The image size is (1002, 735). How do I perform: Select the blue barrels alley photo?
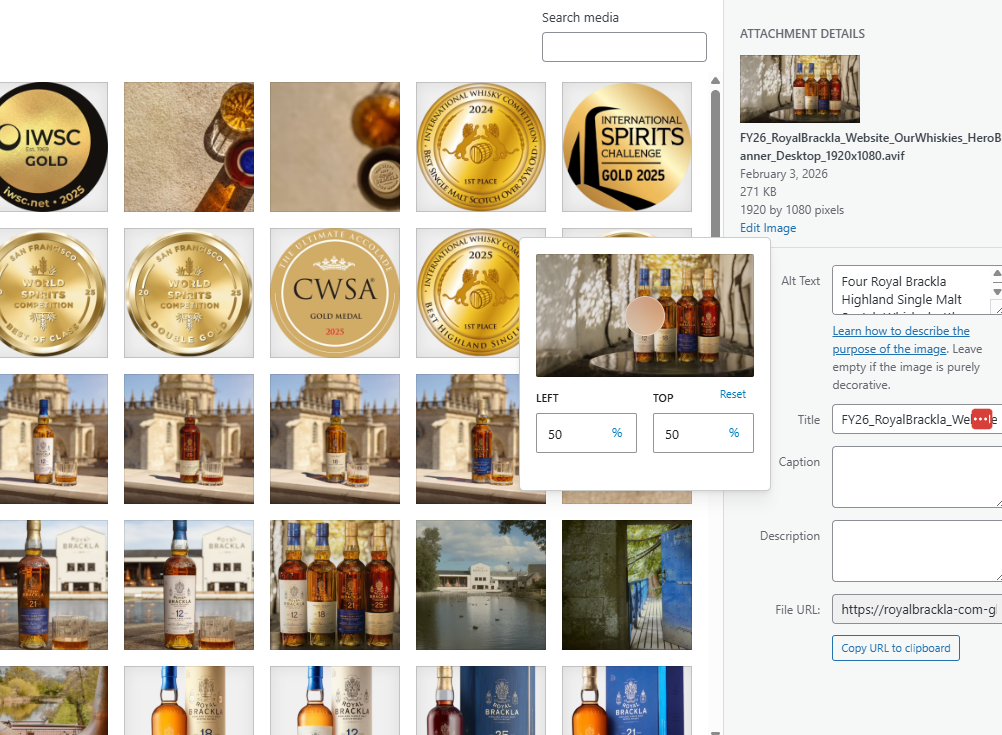click(x=627, y=585)
